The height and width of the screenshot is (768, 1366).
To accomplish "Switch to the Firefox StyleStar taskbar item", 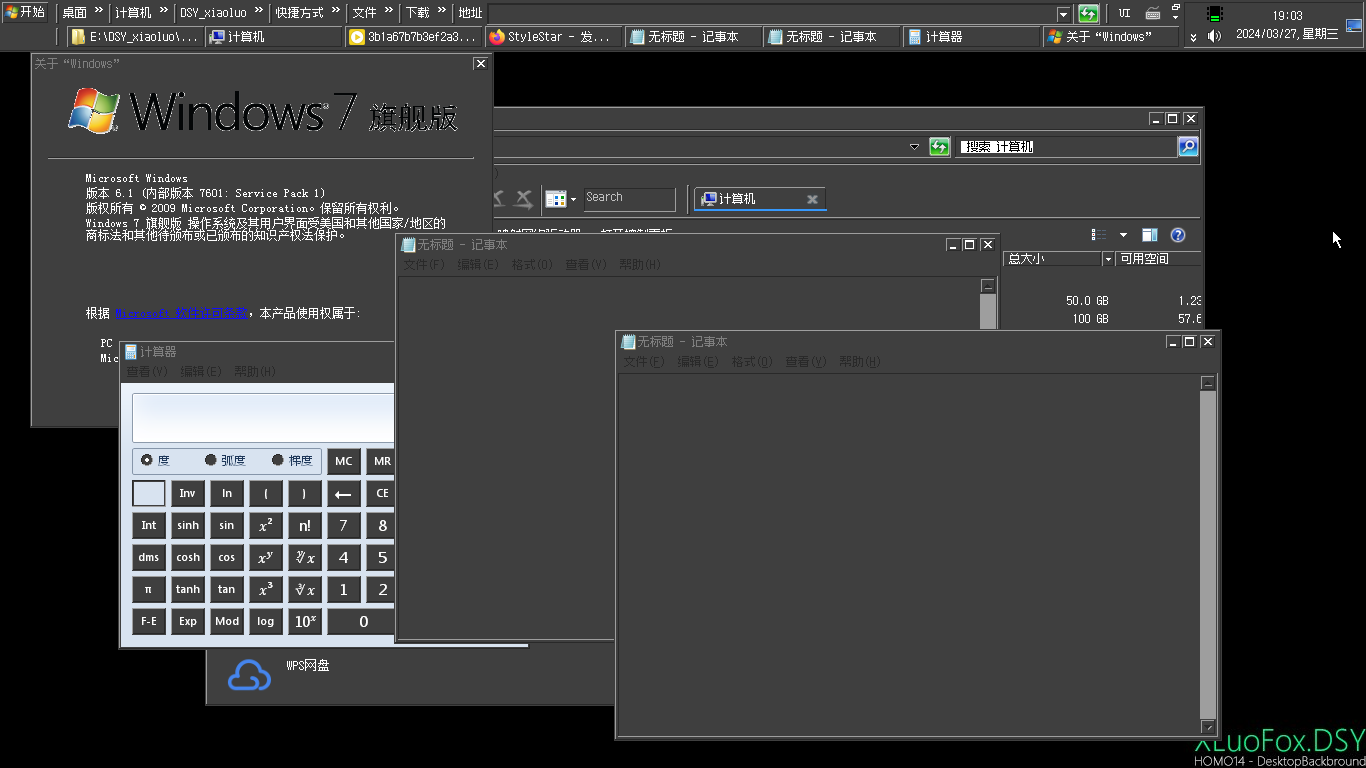I will (x=552, y=36).
